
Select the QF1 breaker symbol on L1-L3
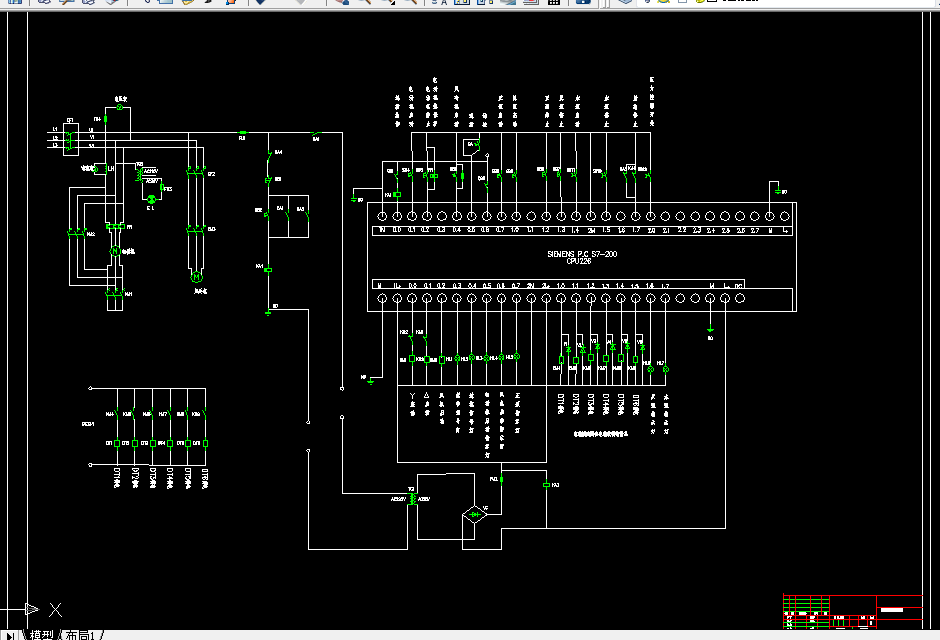(71, 140)
